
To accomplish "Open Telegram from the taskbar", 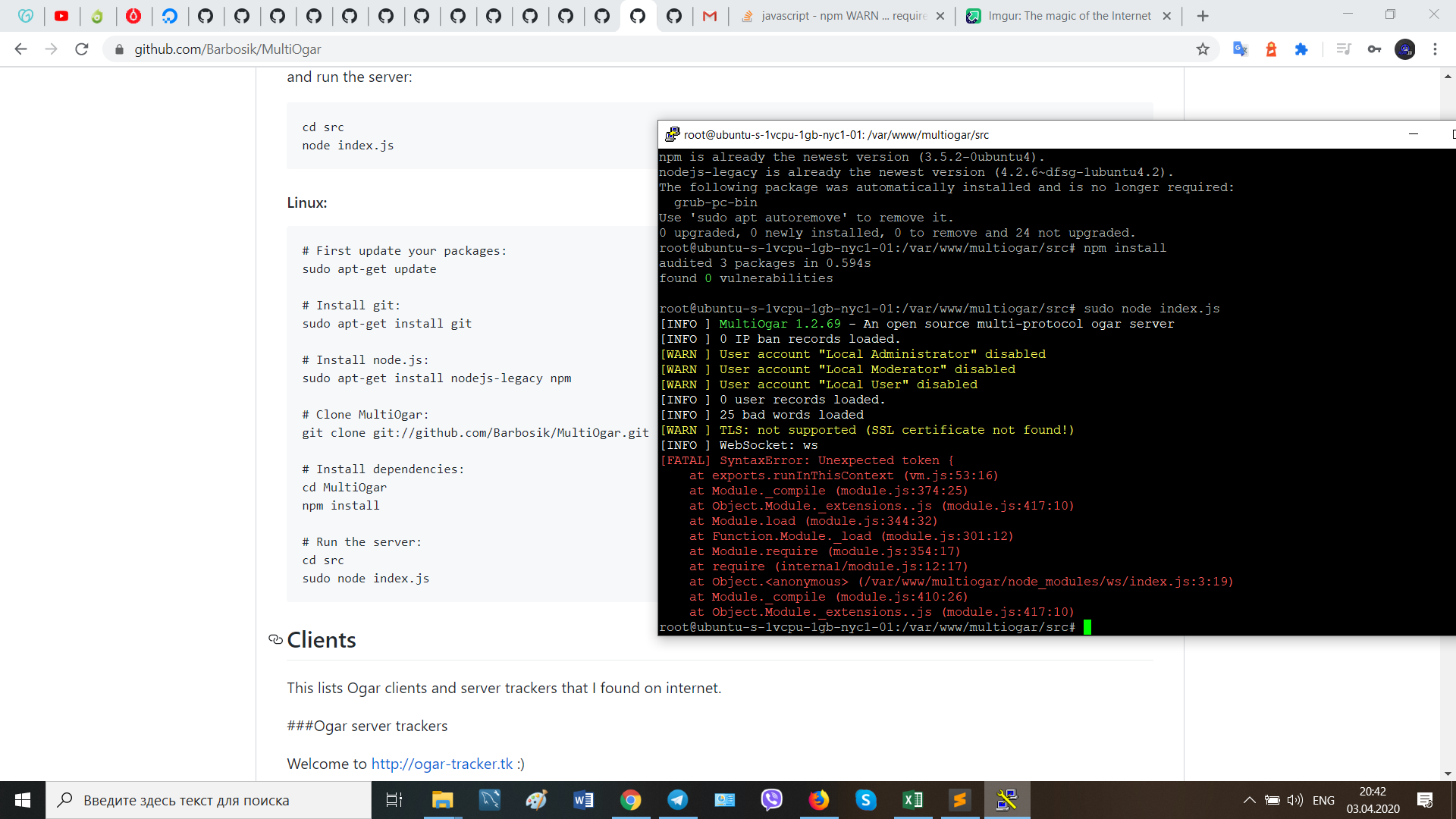I will pyautogui.click(x=677, y=800).
